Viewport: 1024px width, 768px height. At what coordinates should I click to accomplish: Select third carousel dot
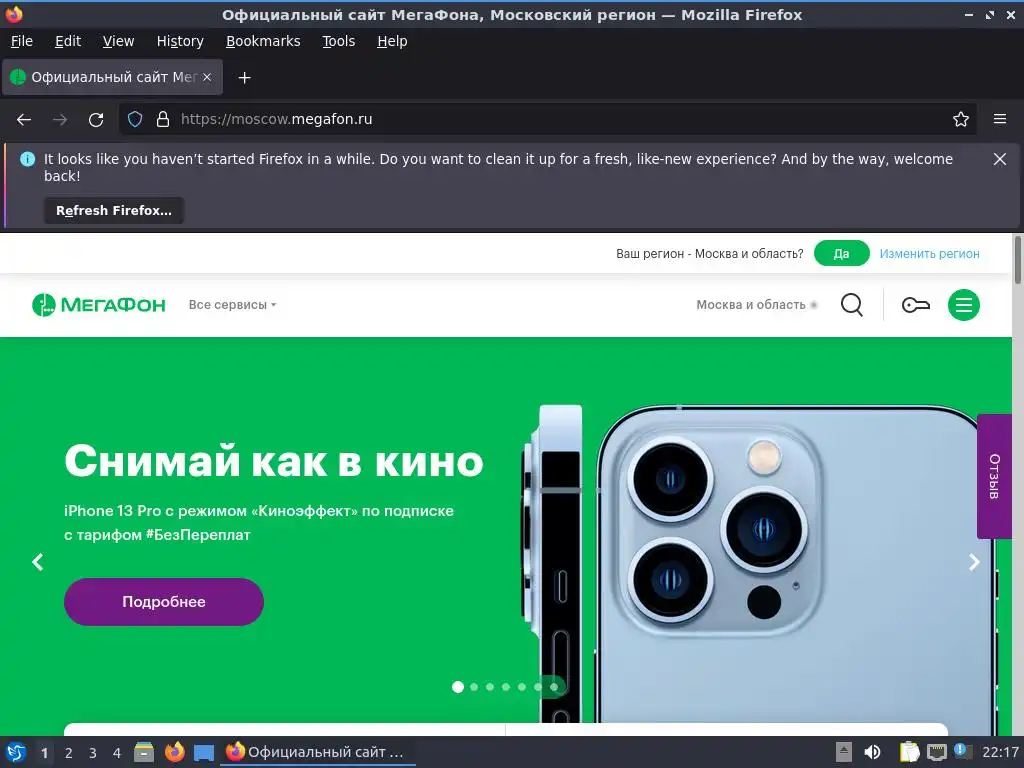tap(490, 687)
